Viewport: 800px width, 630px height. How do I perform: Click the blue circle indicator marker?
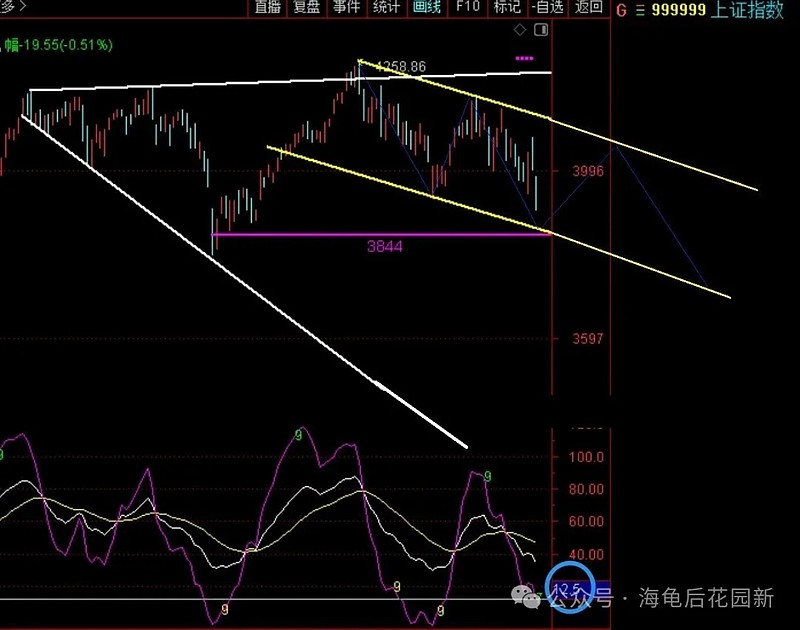tap(569, 586)
